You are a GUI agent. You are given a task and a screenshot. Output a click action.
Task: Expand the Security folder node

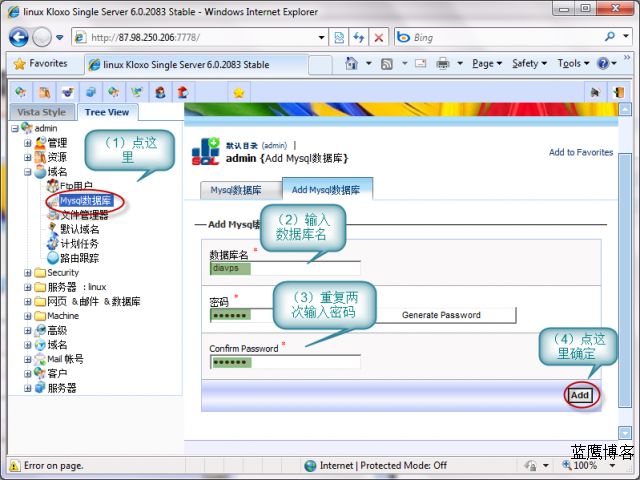(x=27, y=273)
